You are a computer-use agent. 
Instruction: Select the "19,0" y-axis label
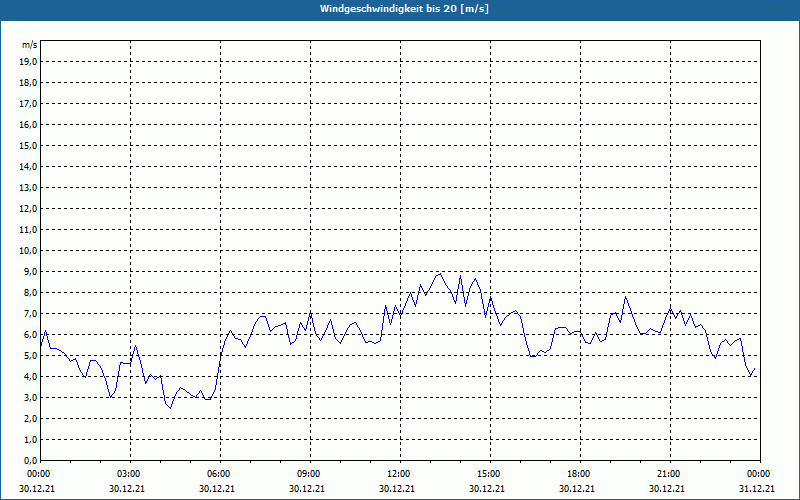click(28, 62)
